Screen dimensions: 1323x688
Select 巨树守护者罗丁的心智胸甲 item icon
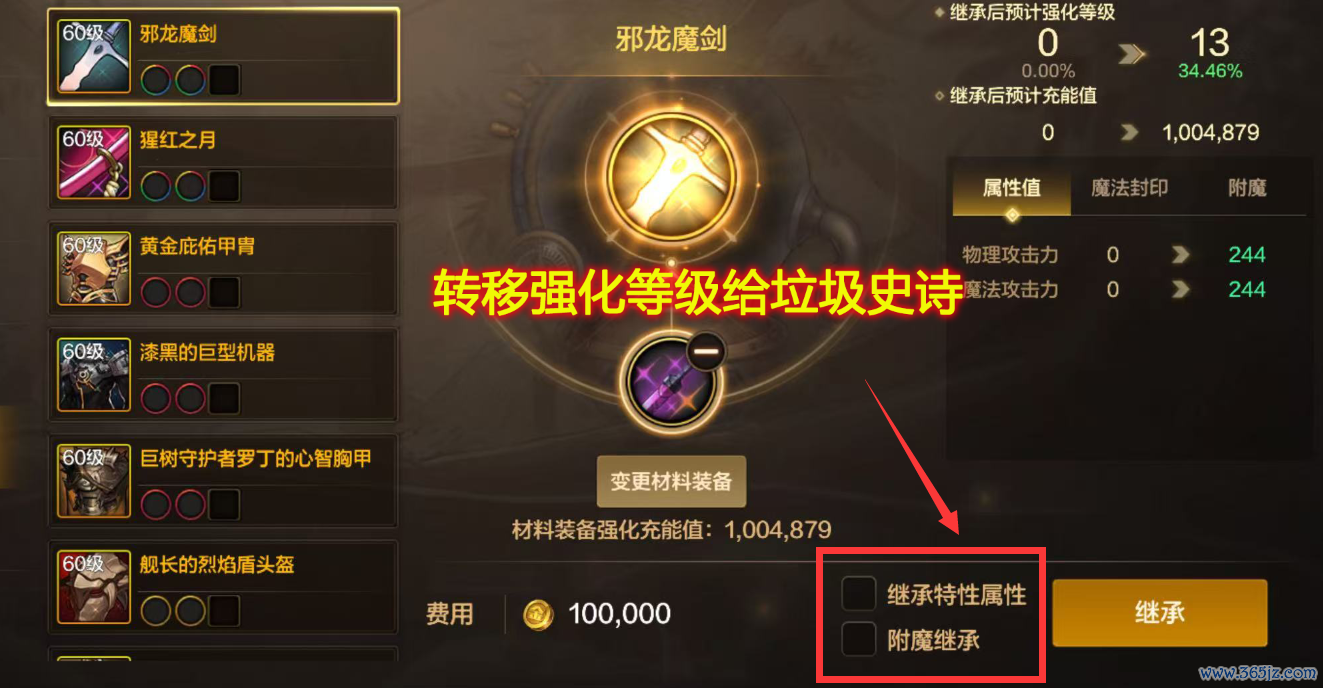pos(94,480)
